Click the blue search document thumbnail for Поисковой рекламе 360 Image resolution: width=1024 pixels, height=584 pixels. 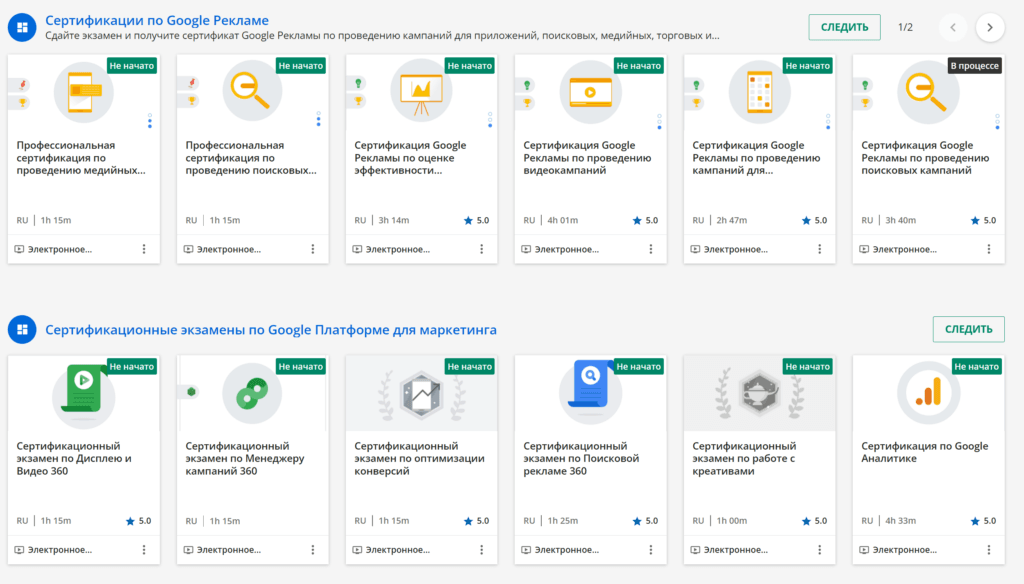(x=590, y=392)
